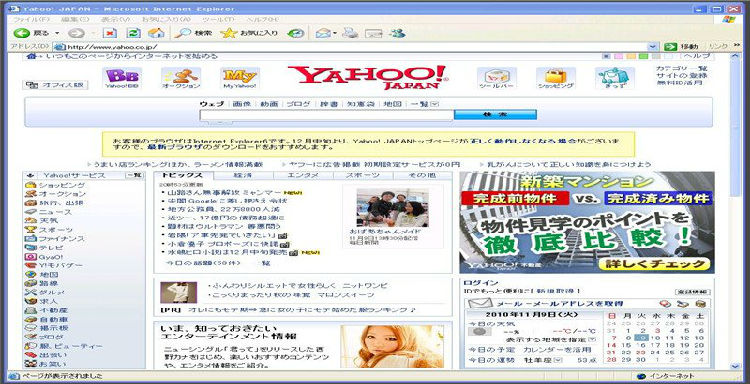This screenshot has height=384, width=750.
Task: Open the 表示(V) menu
Action: (x=115, y=20)
